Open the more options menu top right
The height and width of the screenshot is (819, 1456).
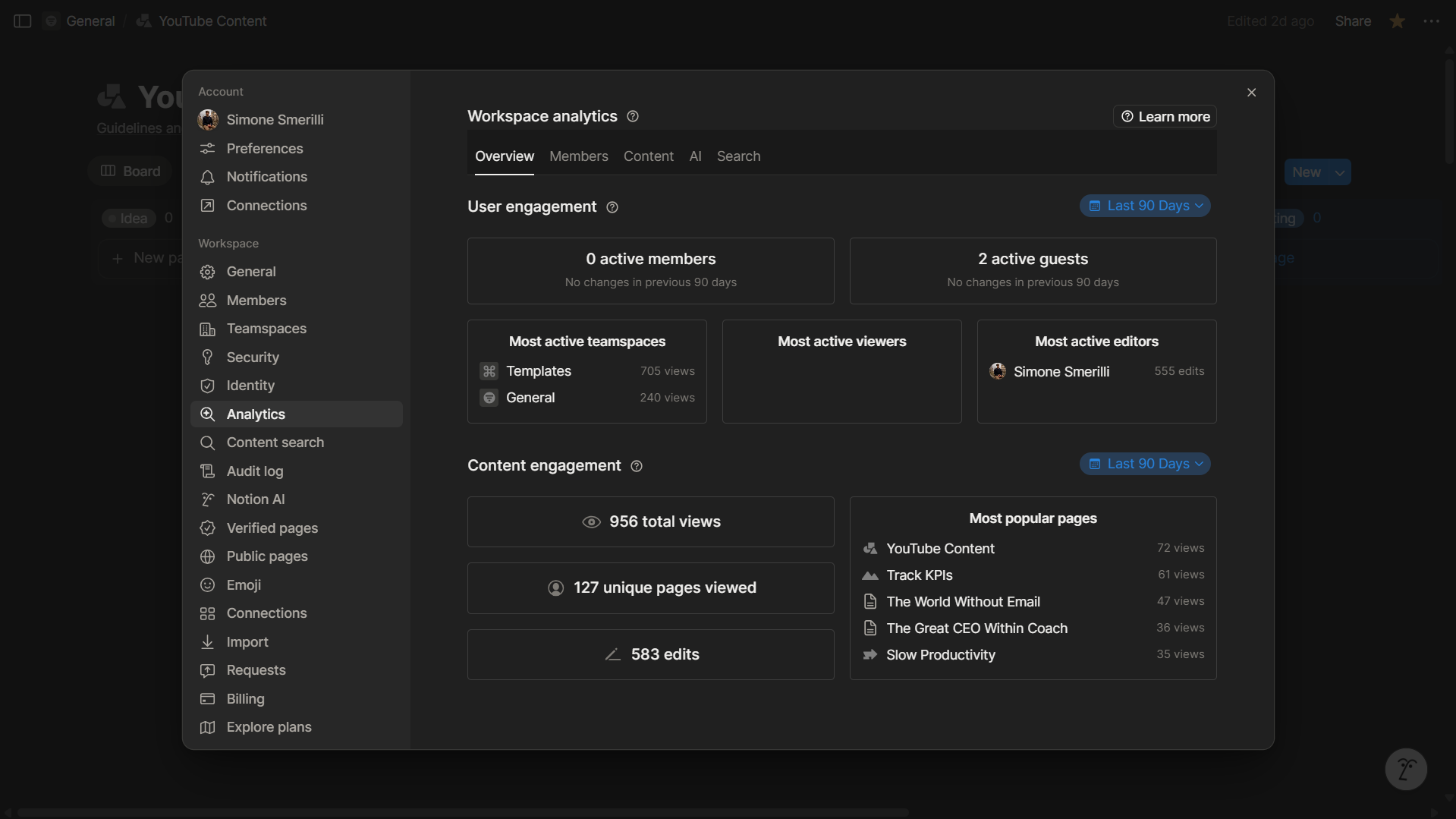(x=1432, y=20)
